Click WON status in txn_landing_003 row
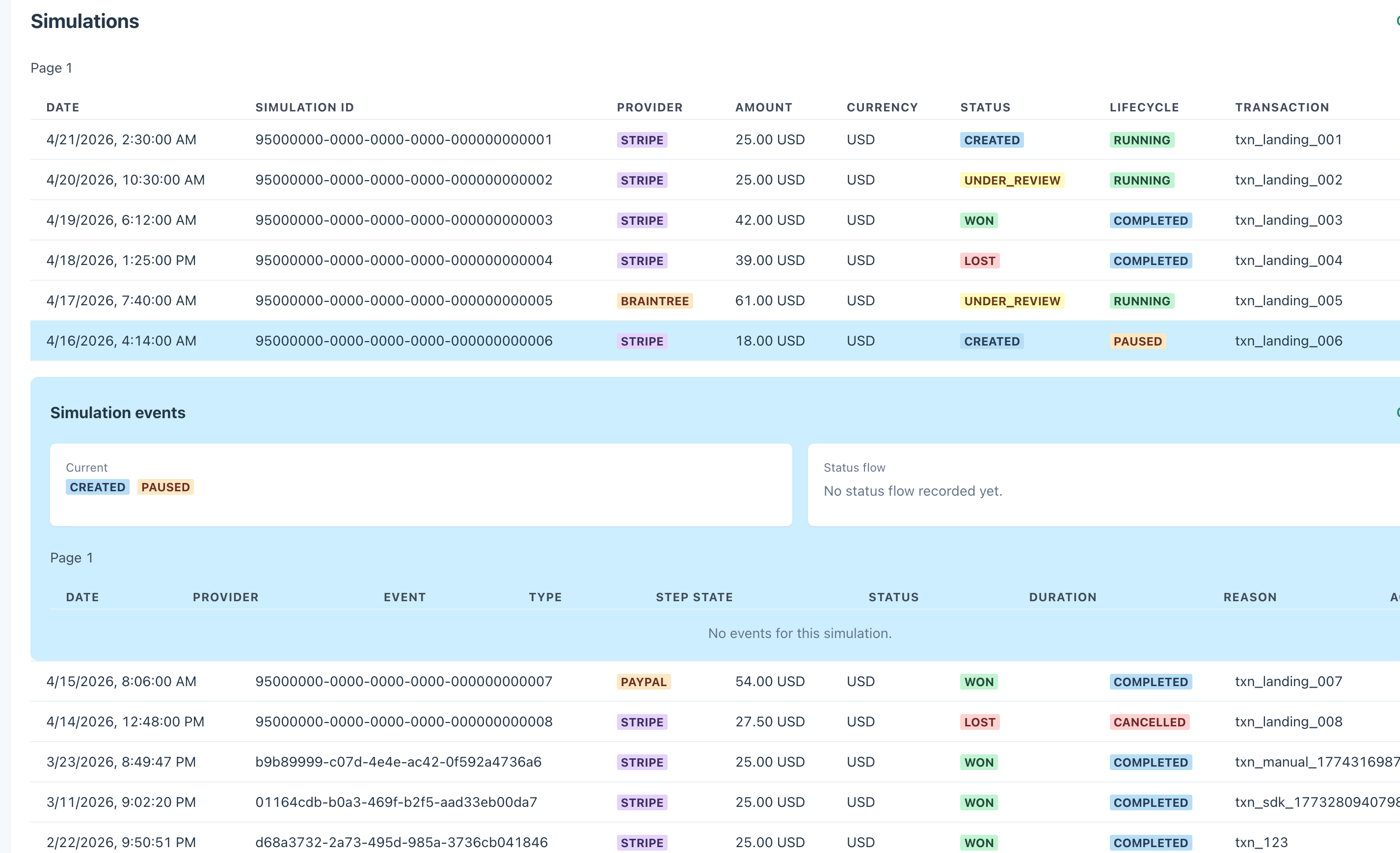The height and width of the screenshot is (853, 1400). tap(979, 220)
